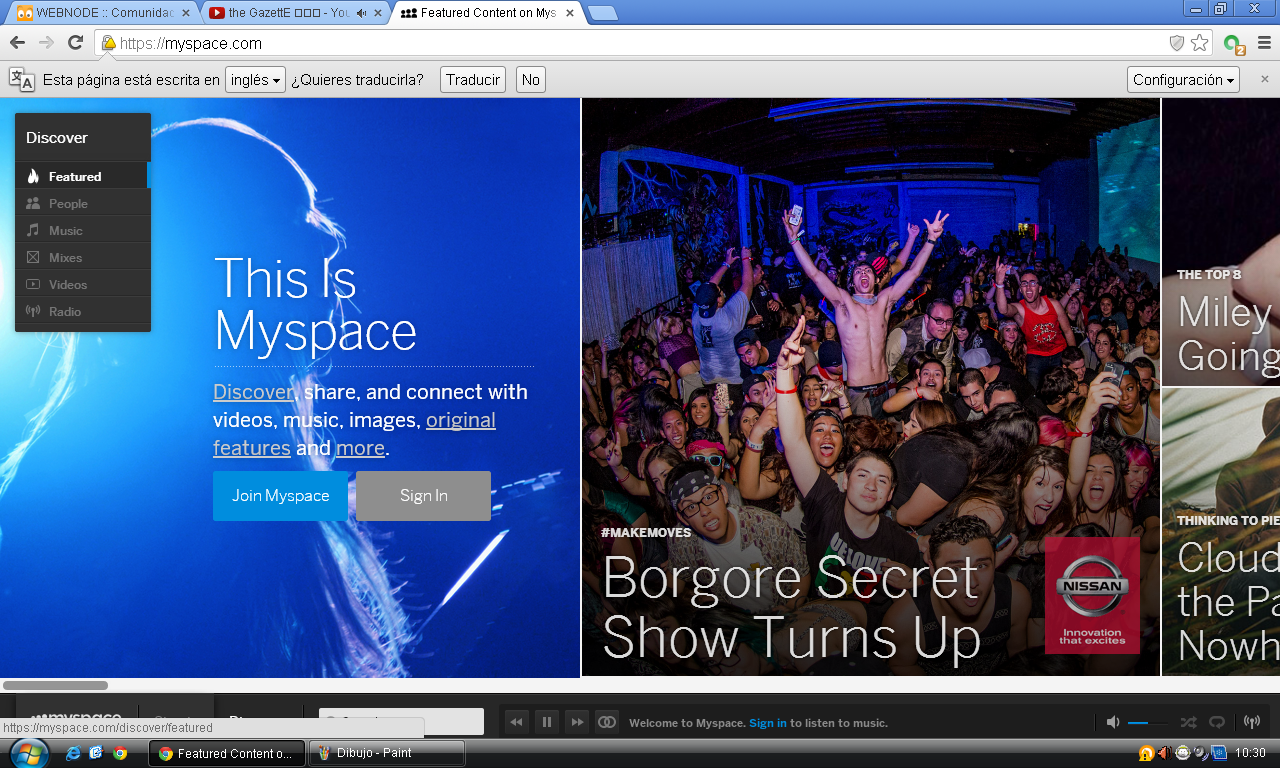The width and height of the screenshot is (1280, 768).
Task: Toggle repeat in the music player
Action: [x=1217, y=722]
